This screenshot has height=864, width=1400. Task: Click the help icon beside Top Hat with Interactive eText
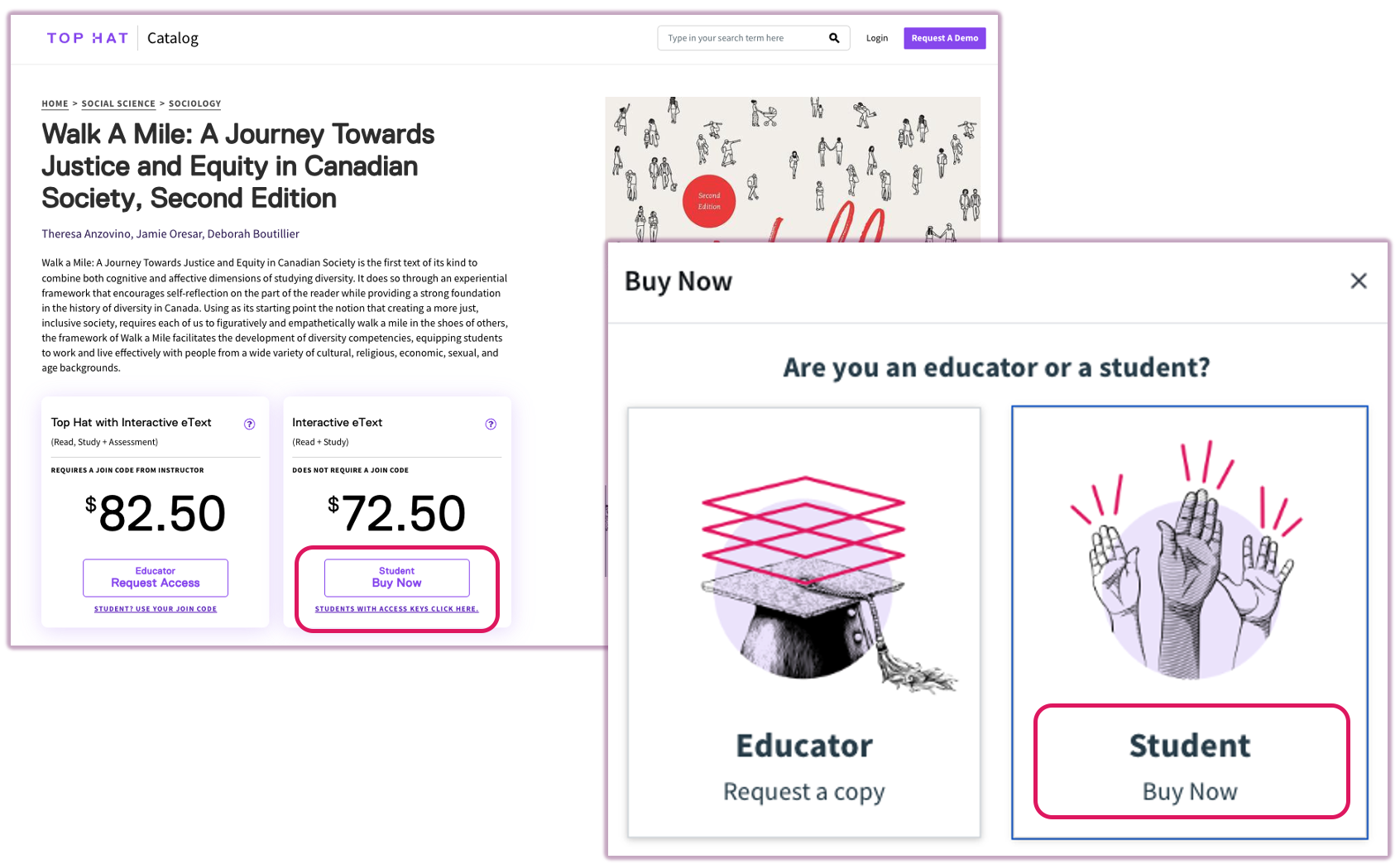249,424
